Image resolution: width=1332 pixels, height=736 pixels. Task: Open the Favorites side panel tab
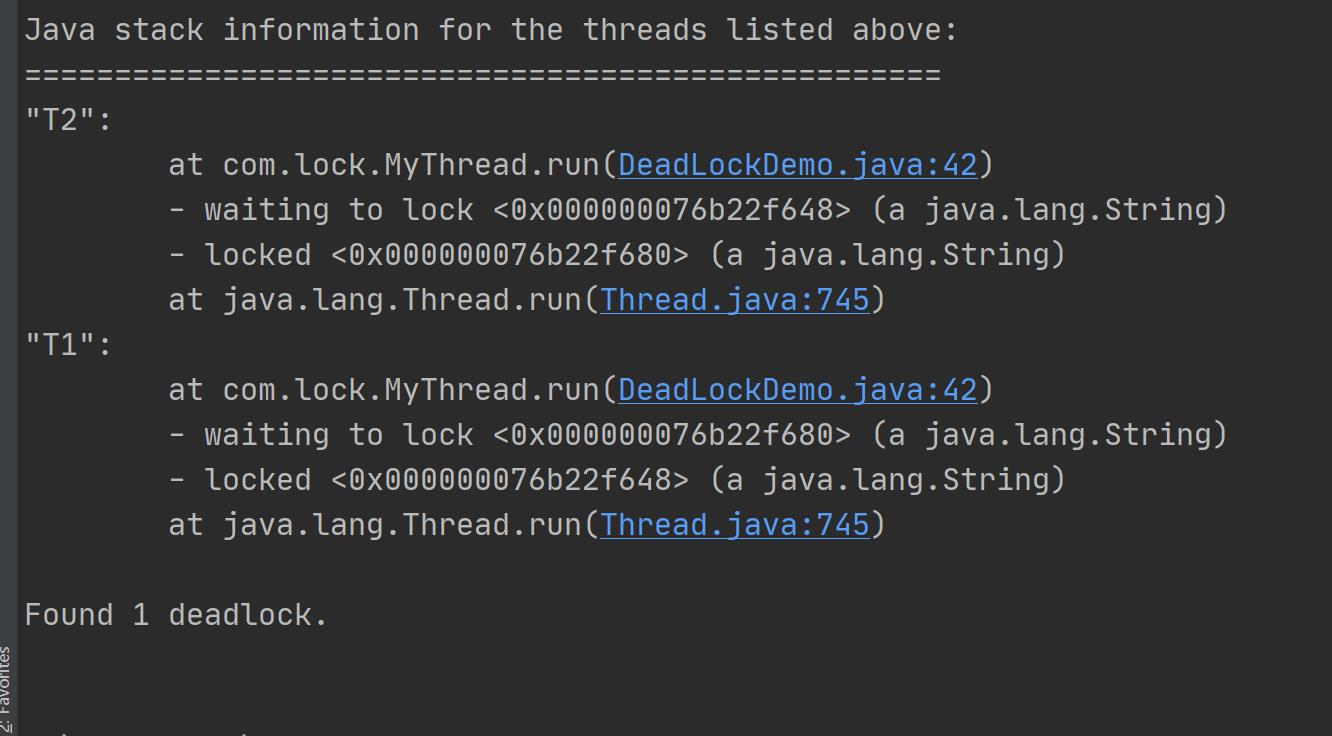[6, 690]
